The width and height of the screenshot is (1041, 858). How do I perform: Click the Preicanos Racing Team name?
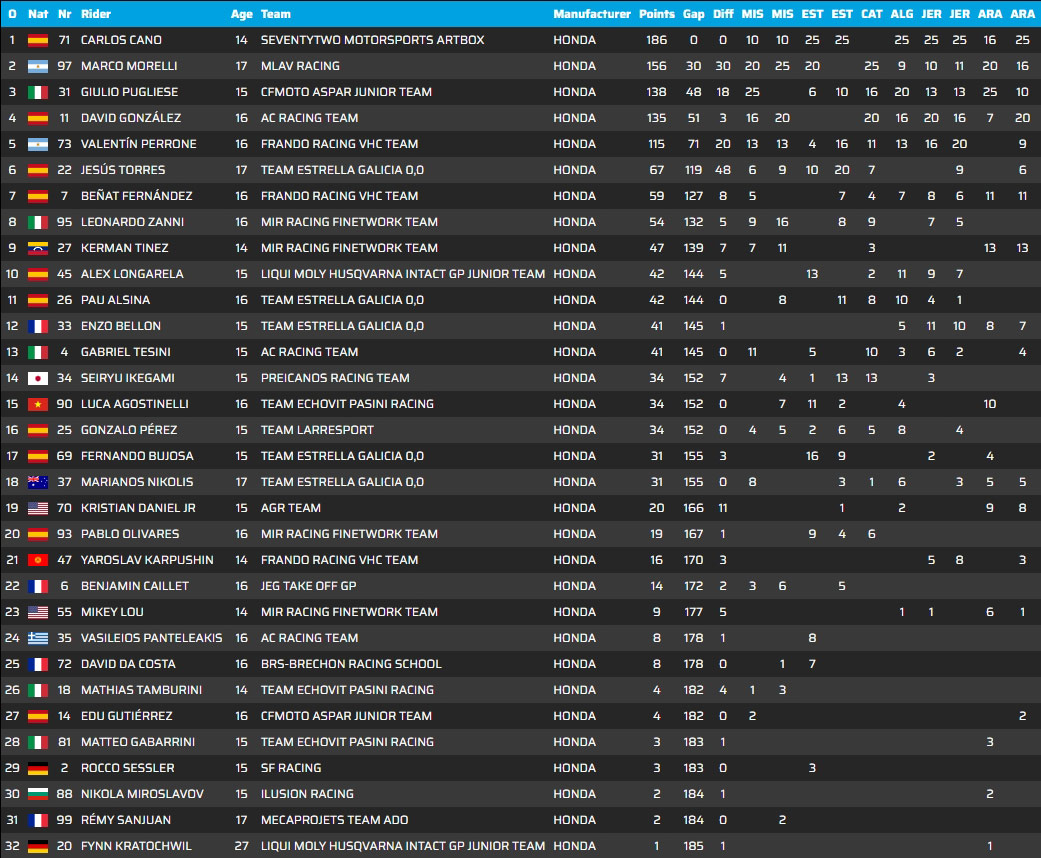[x=335, y=378]
